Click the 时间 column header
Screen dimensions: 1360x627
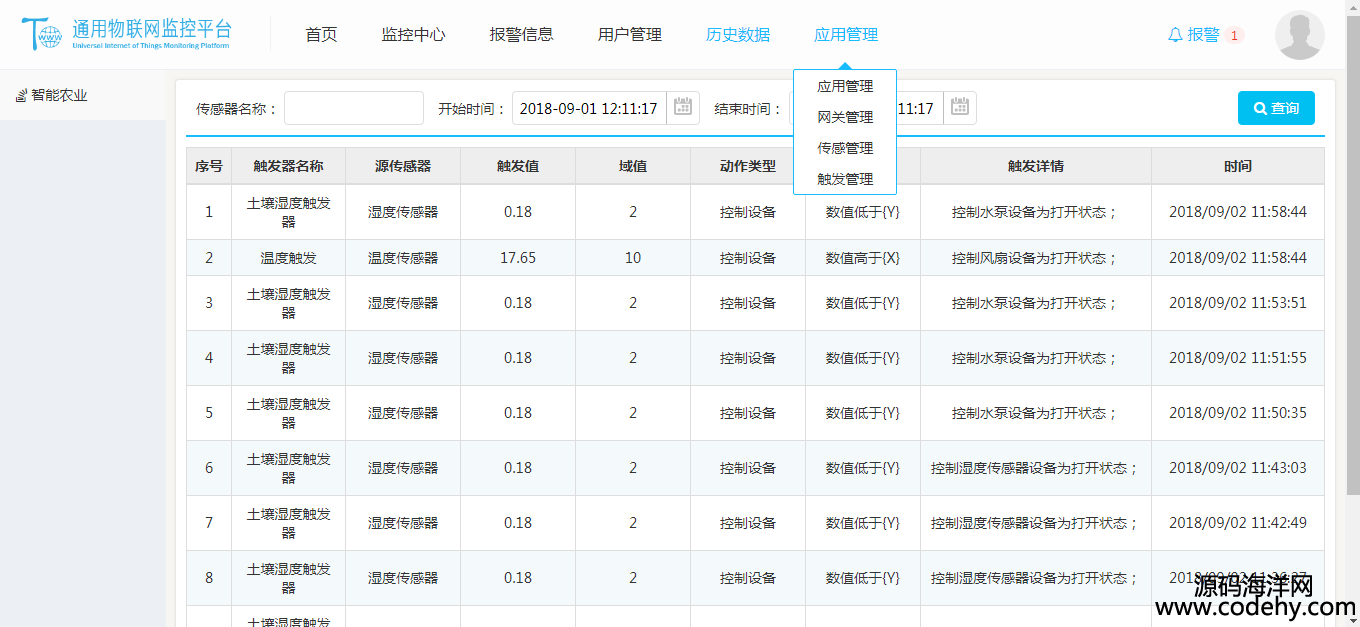(1237, 166)
